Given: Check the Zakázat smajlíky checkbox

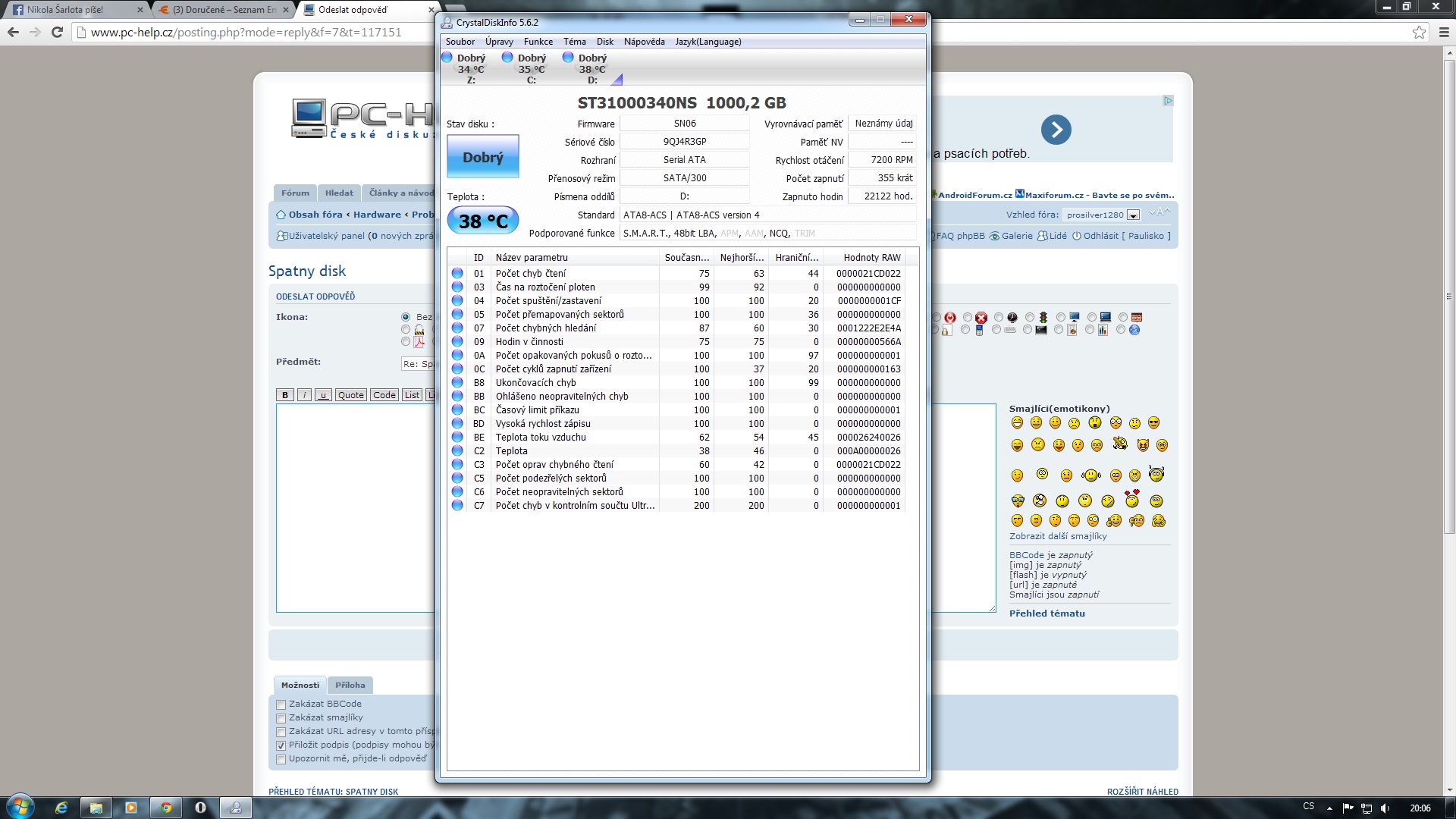Looking at the screenshot, I should [281, 718].
